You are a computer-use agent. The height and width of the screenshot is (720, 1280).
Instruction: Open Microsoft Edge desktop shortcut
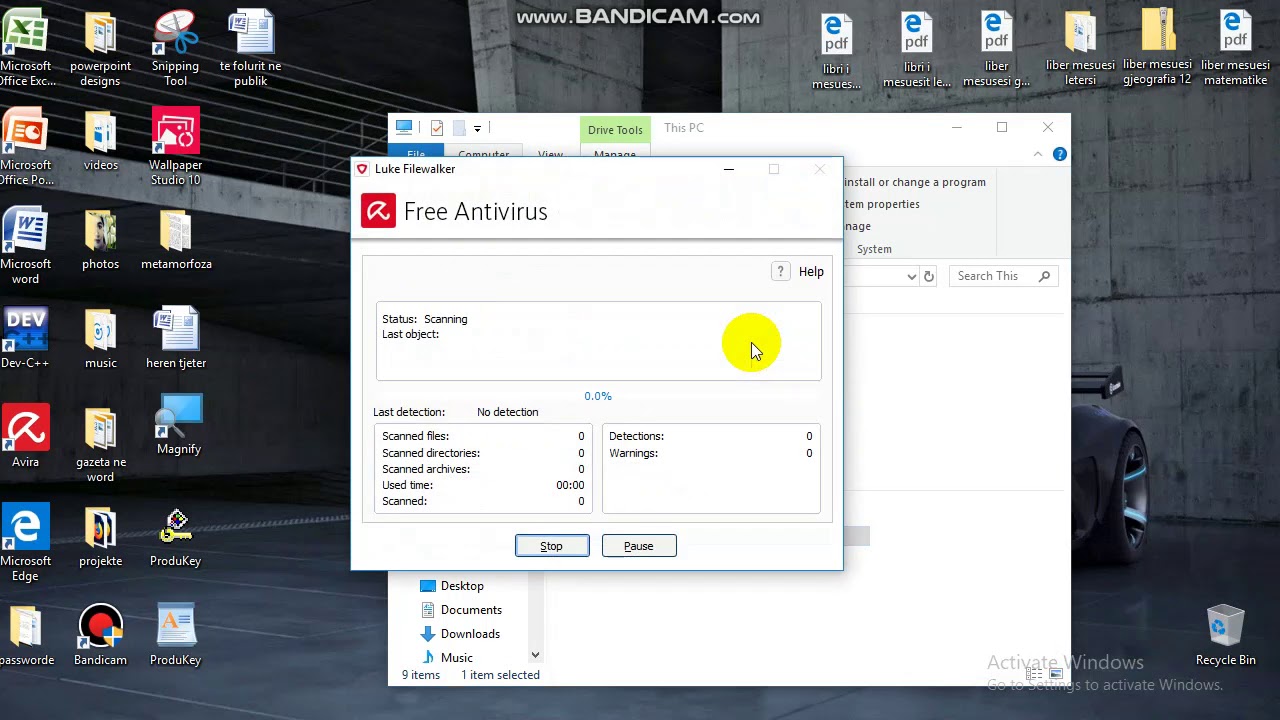pos(26,544)
